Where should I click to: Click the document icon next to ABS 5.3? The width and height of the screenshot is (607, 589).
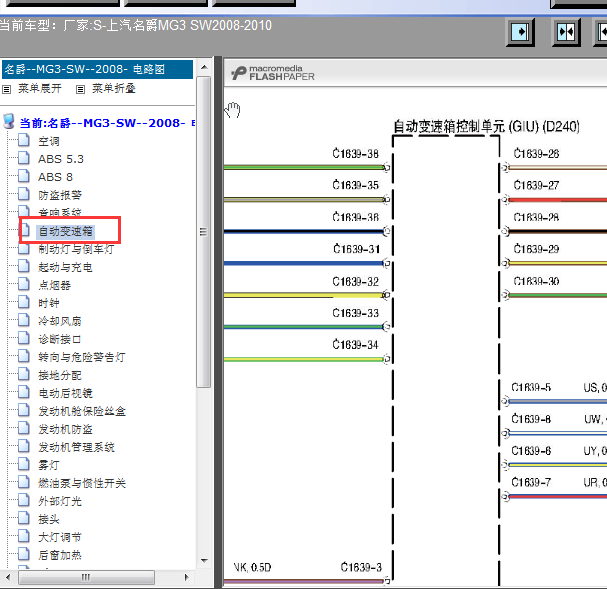click(x=24, y=158)
